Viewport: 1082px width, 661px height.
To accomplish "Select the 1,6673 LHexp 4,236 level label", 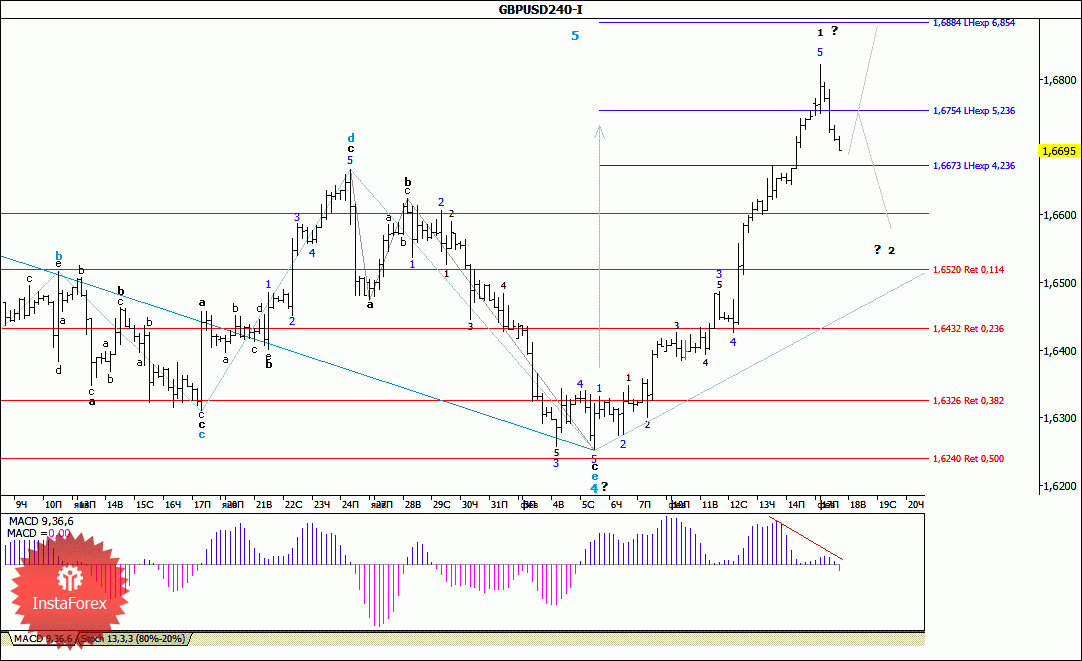I will (x=974, y=166).
